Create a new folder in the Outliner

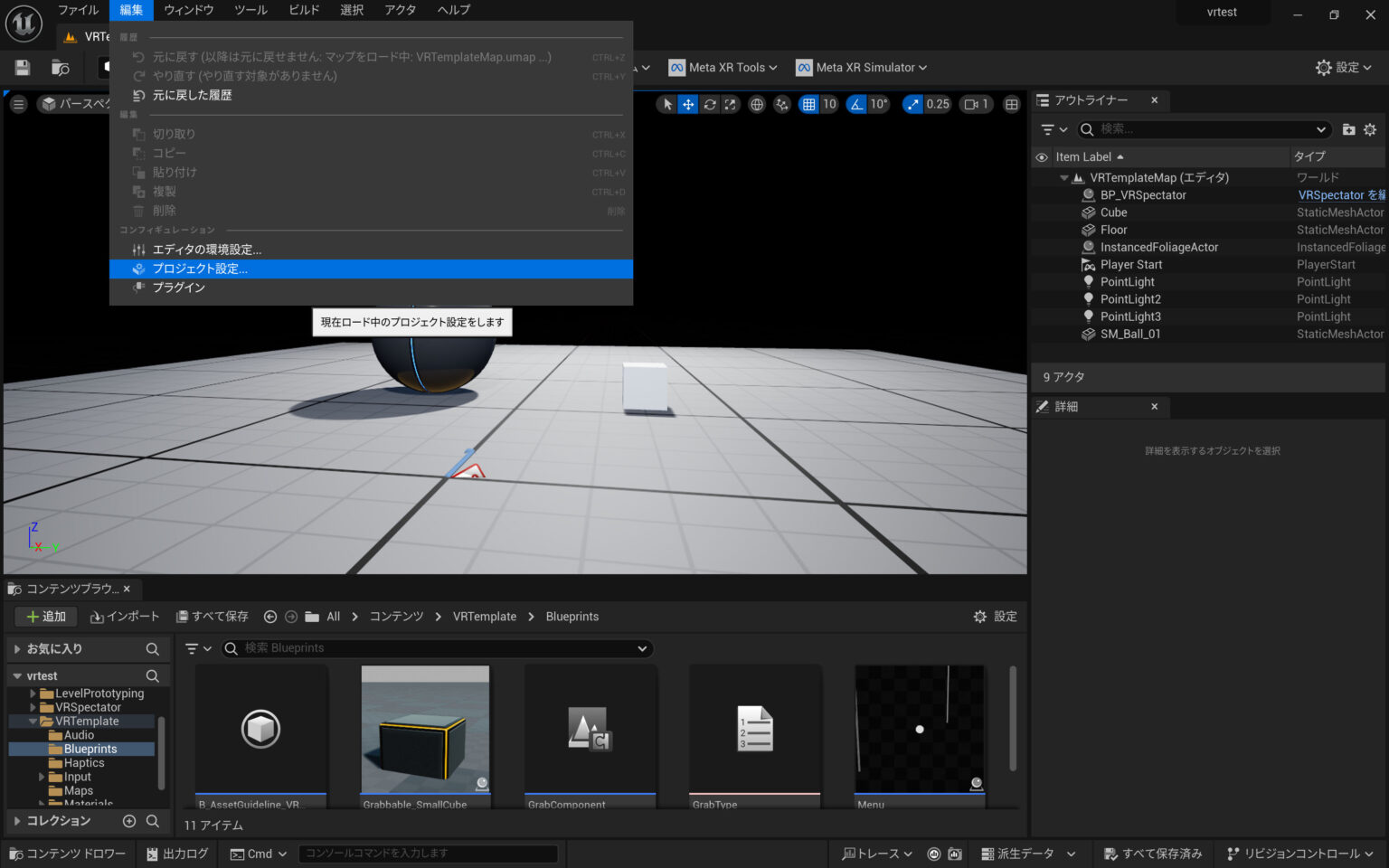tap(1348, 129)
